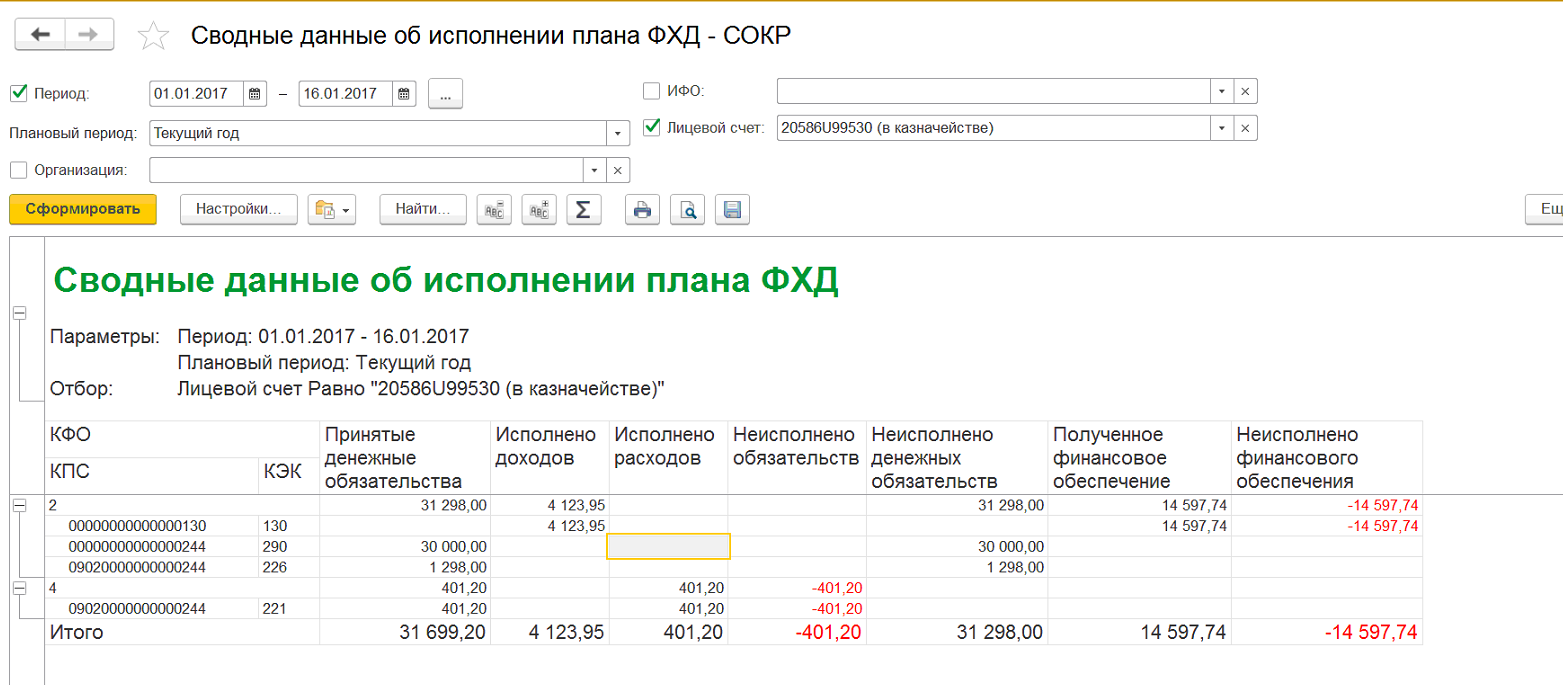Open the Лицевой счет dropdown list
The width and height of the screenshot is (1563, 685).
pyautogui.click(x=1221, y=128)
